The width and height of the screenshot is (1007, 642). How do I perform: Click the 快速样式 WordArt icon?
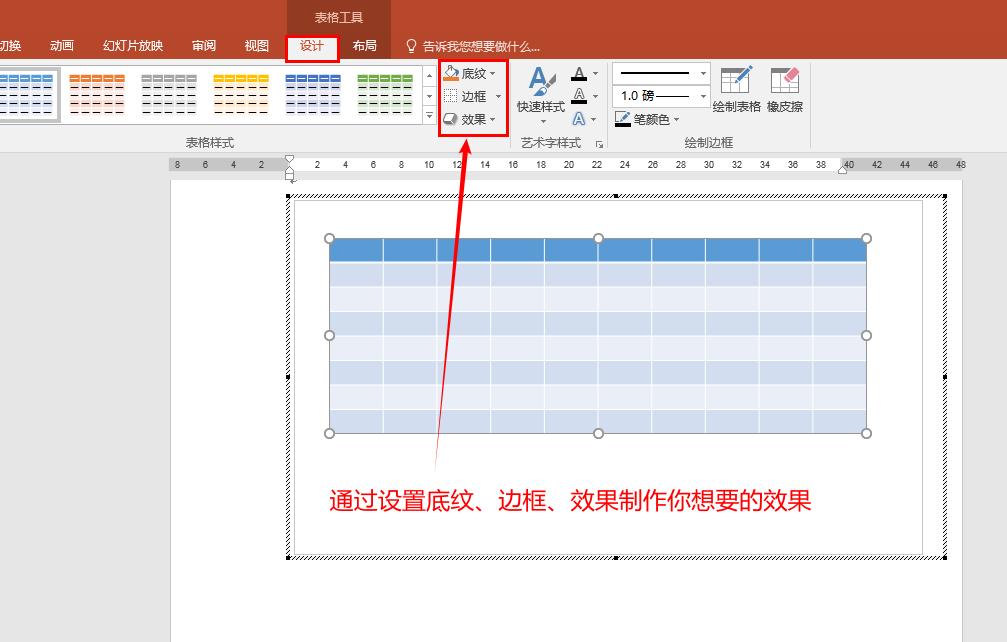click(x=541, y=82)
